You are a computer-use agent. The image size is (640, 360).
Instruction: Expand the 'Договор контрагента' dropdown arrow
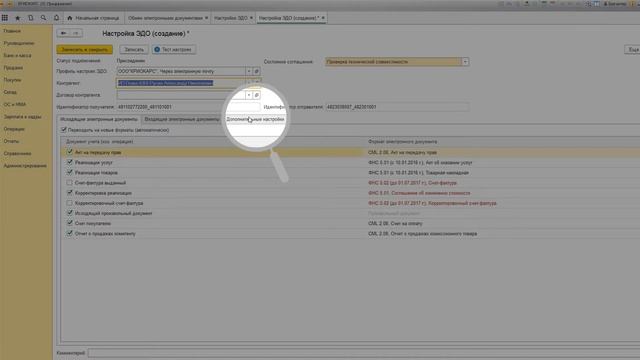pos(249,95)
